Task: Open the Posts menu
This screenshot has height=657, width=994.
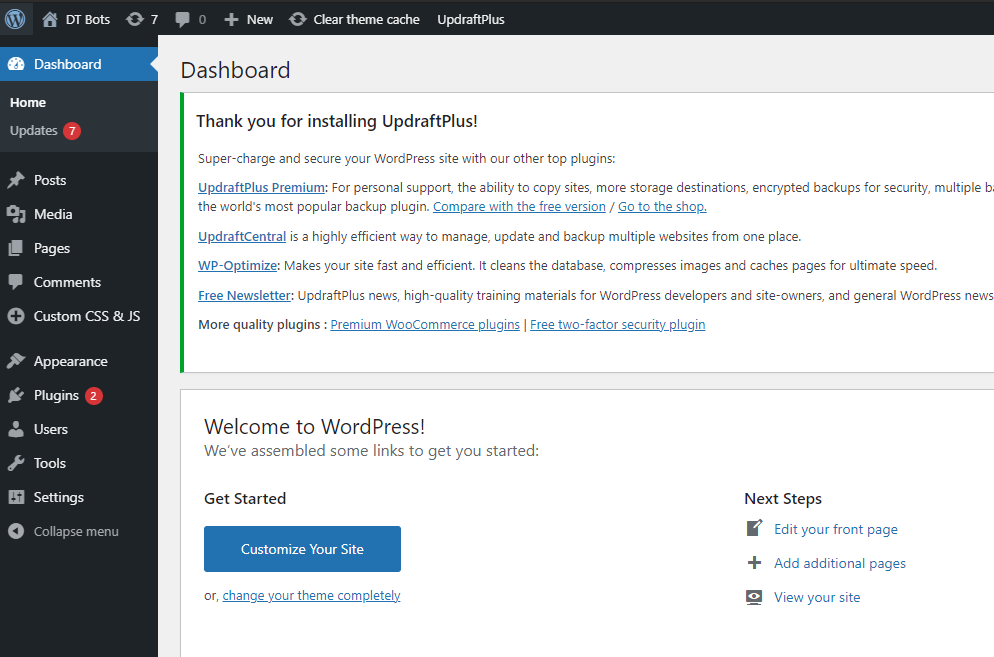Action: point(79,180)
